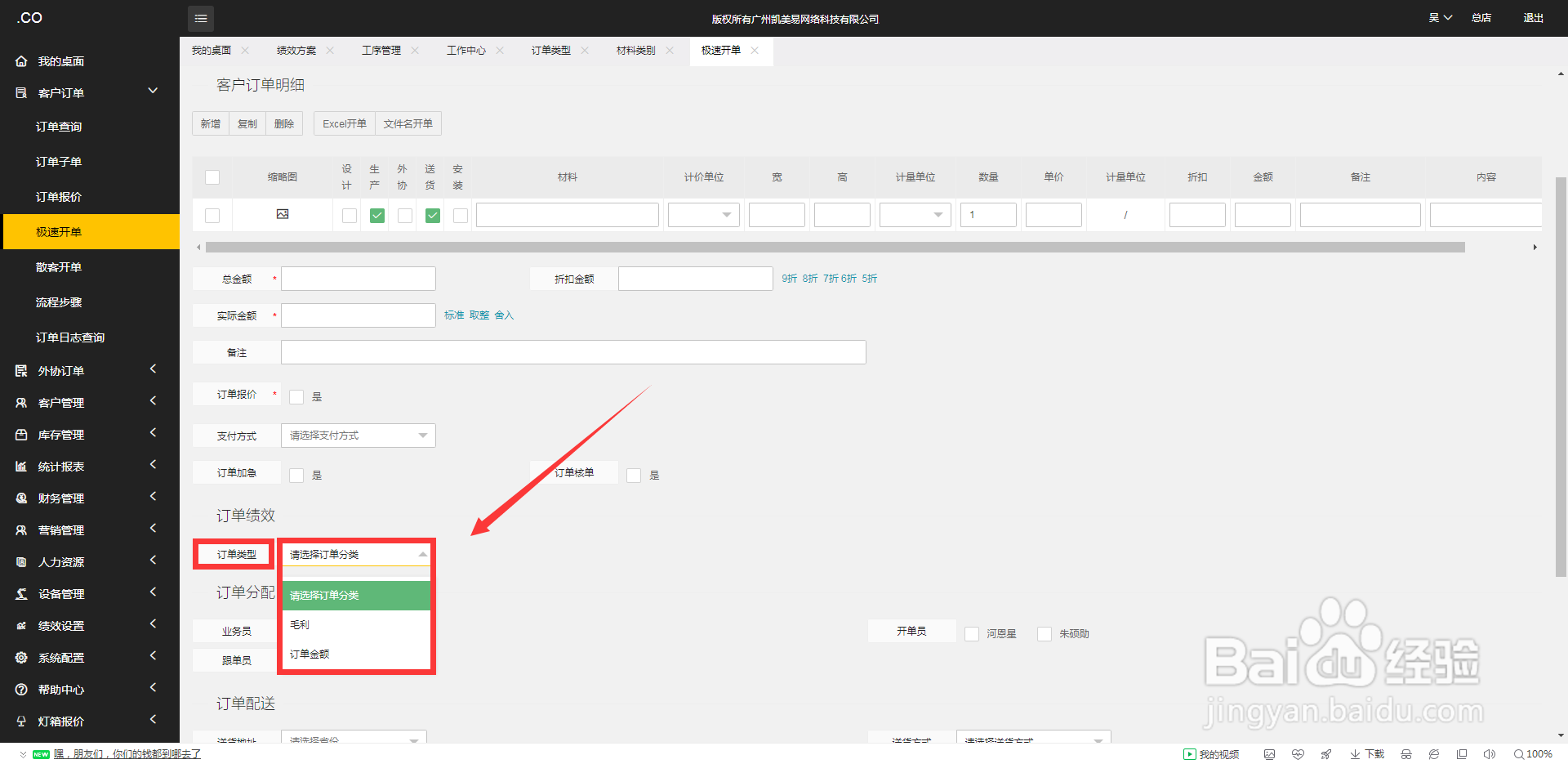Click the 删除 button

click(x=284, y=123)
